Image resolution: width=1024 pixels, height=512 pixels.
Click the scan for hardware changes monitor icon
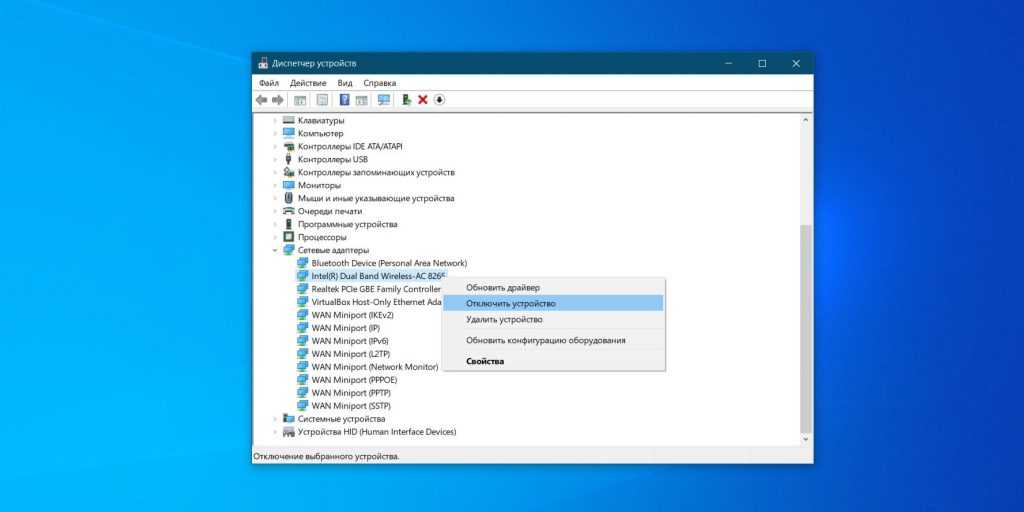pyautogui.click(x=383, y=100)
